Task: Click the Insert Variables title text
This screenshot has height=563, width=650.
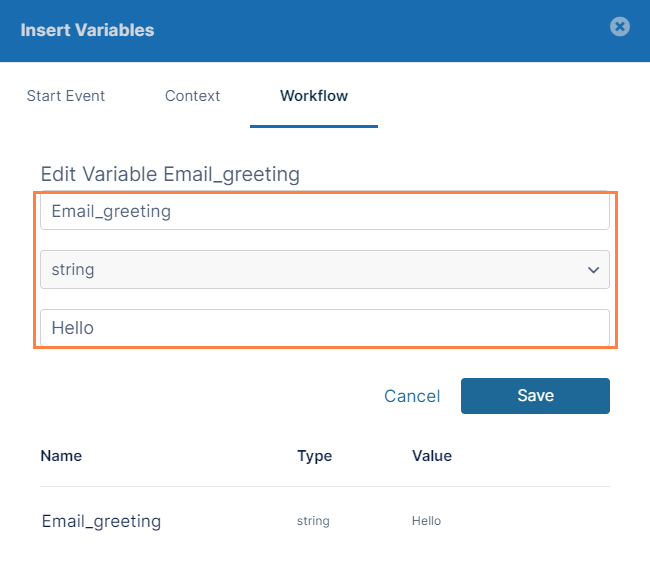Action: 87,30
